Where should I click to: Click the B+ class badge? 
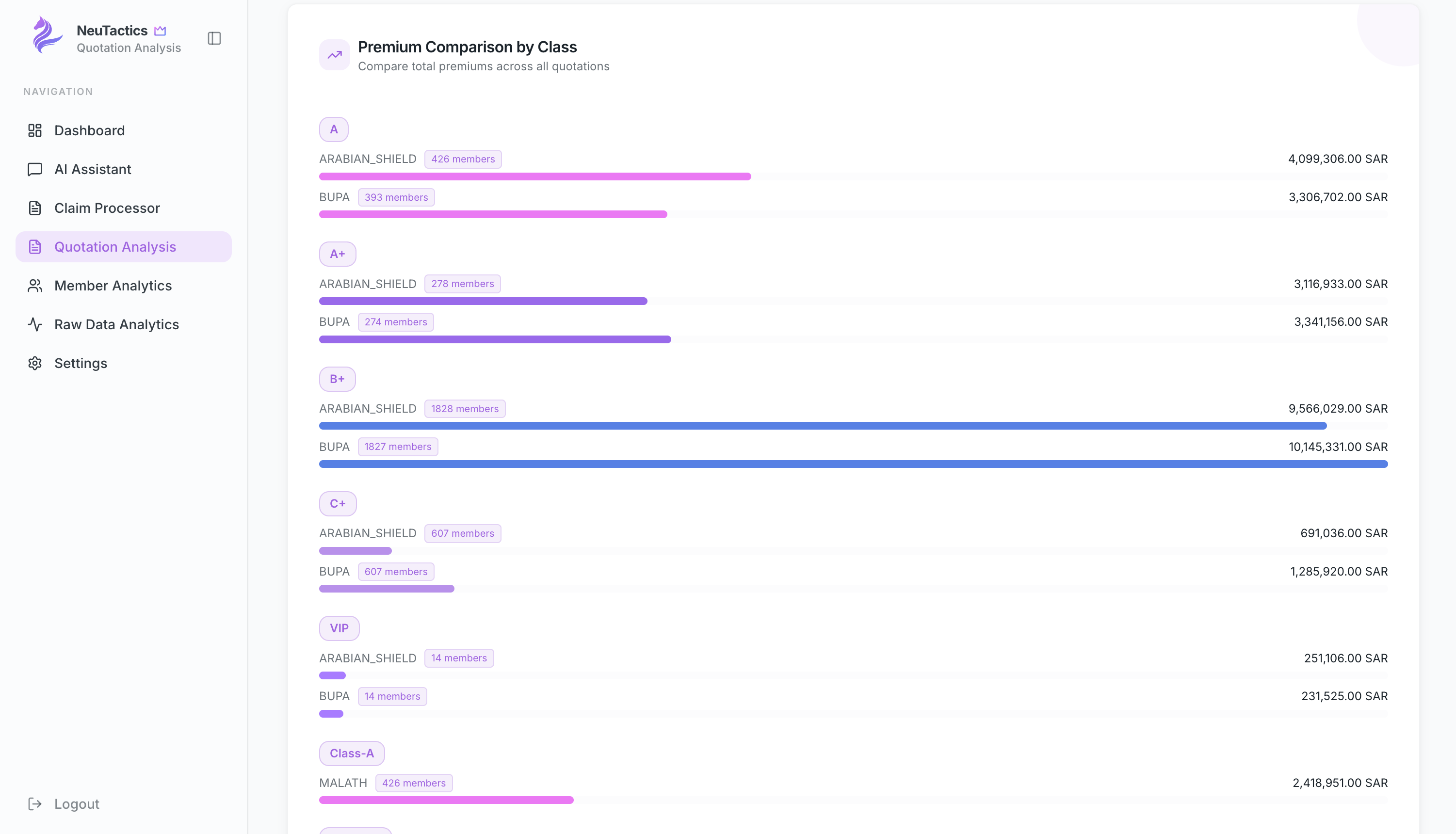tap(338, 379)
